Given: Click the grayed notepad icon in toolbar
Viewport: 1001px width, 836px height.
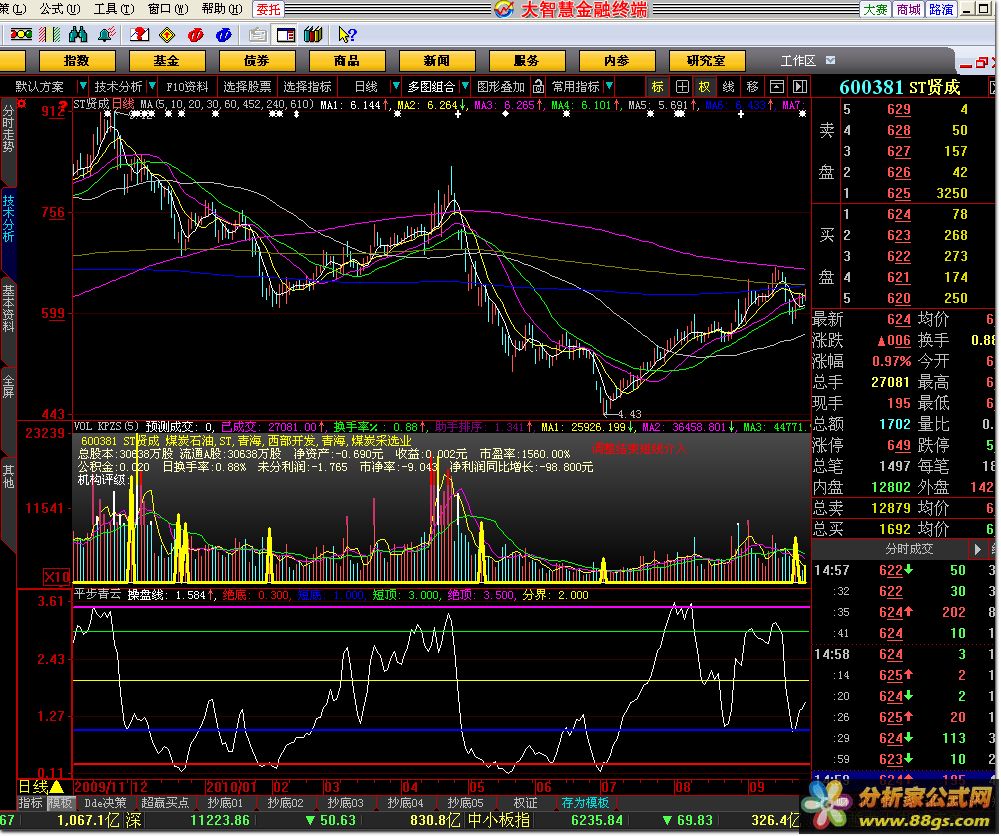Looking at the screenshot, I should (258, 34).
